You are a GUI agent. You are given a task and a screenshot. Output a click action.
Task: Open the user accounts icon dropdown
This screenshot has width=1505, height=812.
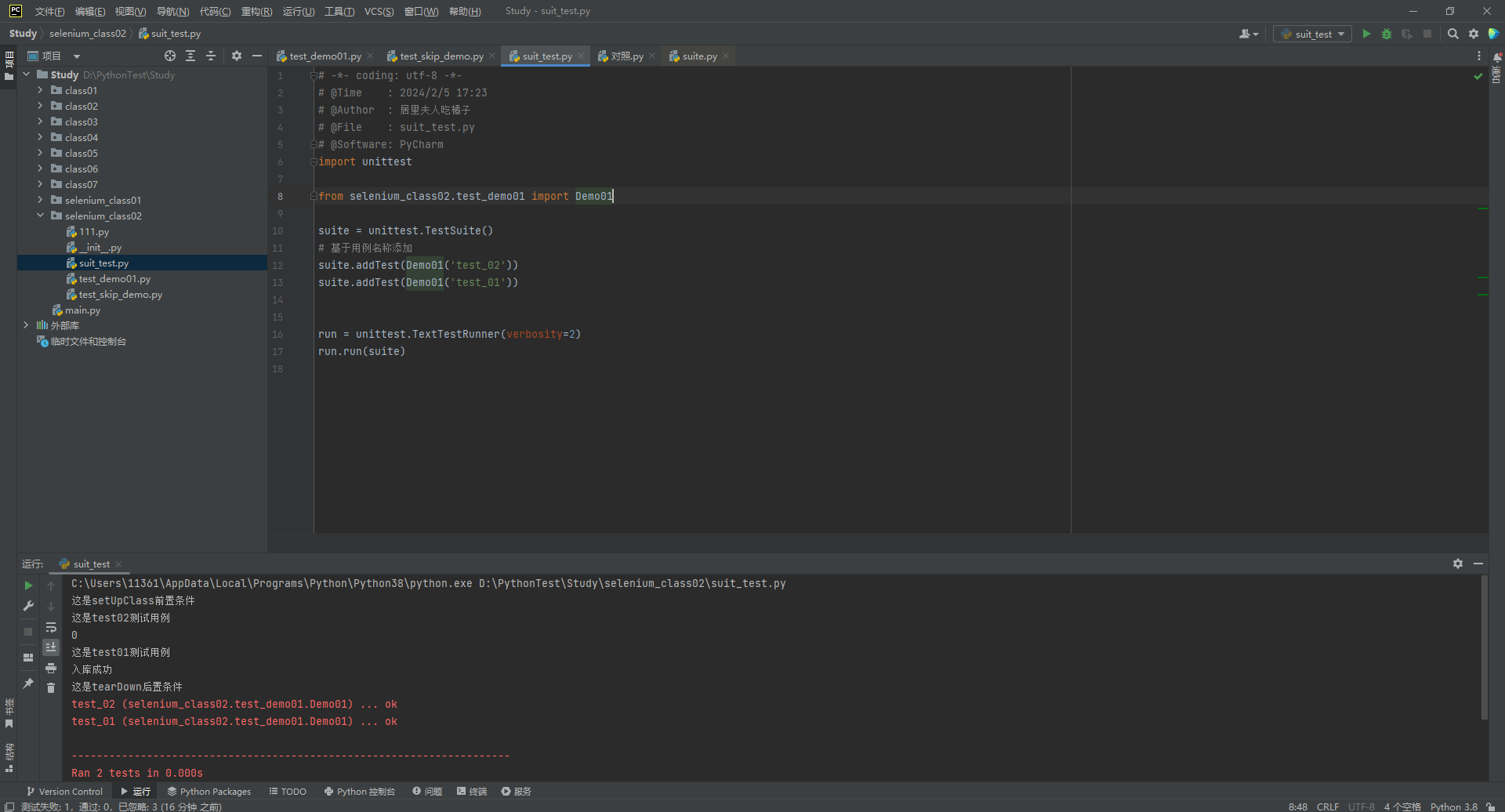coord(1249,34)
